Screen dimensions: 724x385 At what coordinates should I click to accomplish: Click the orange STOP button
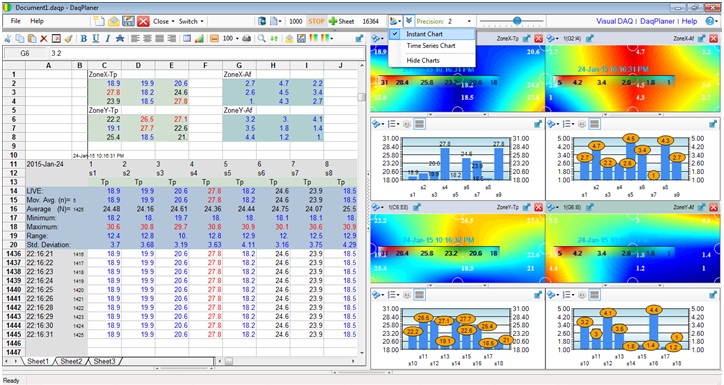pyautogui.click(x=316, y=21)
